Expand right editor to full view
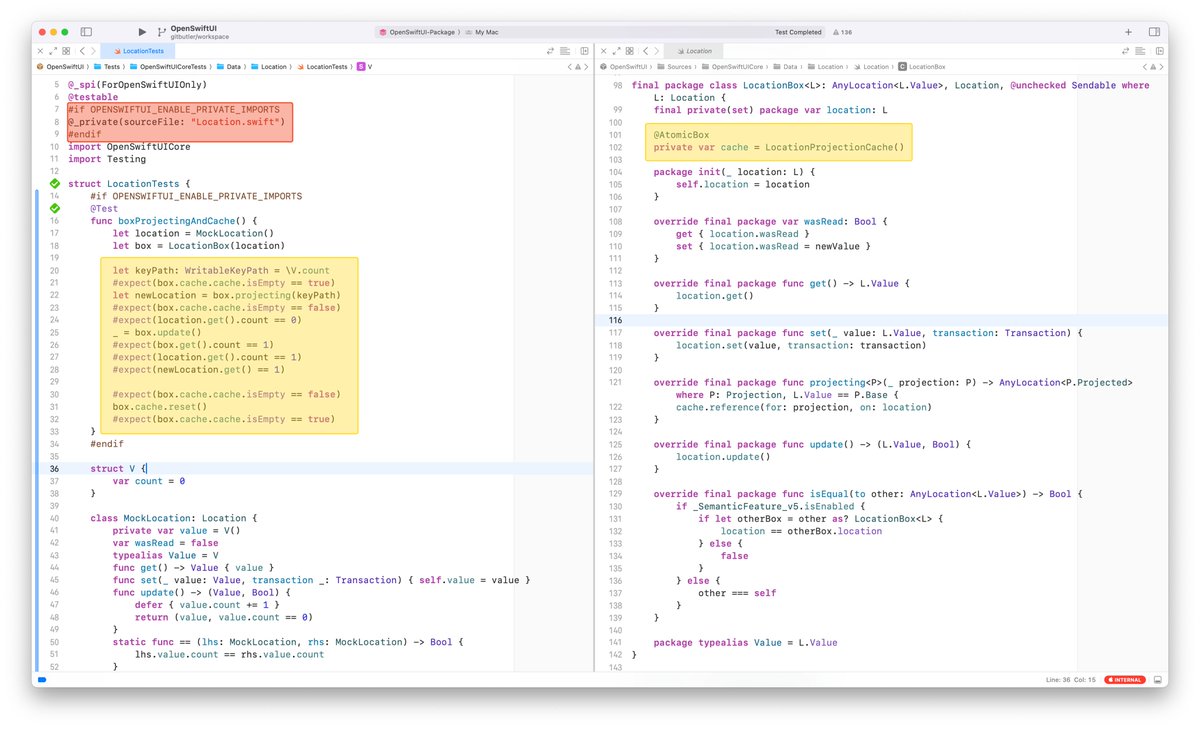This screenshot has height=729, width=1200. [615, 50]
